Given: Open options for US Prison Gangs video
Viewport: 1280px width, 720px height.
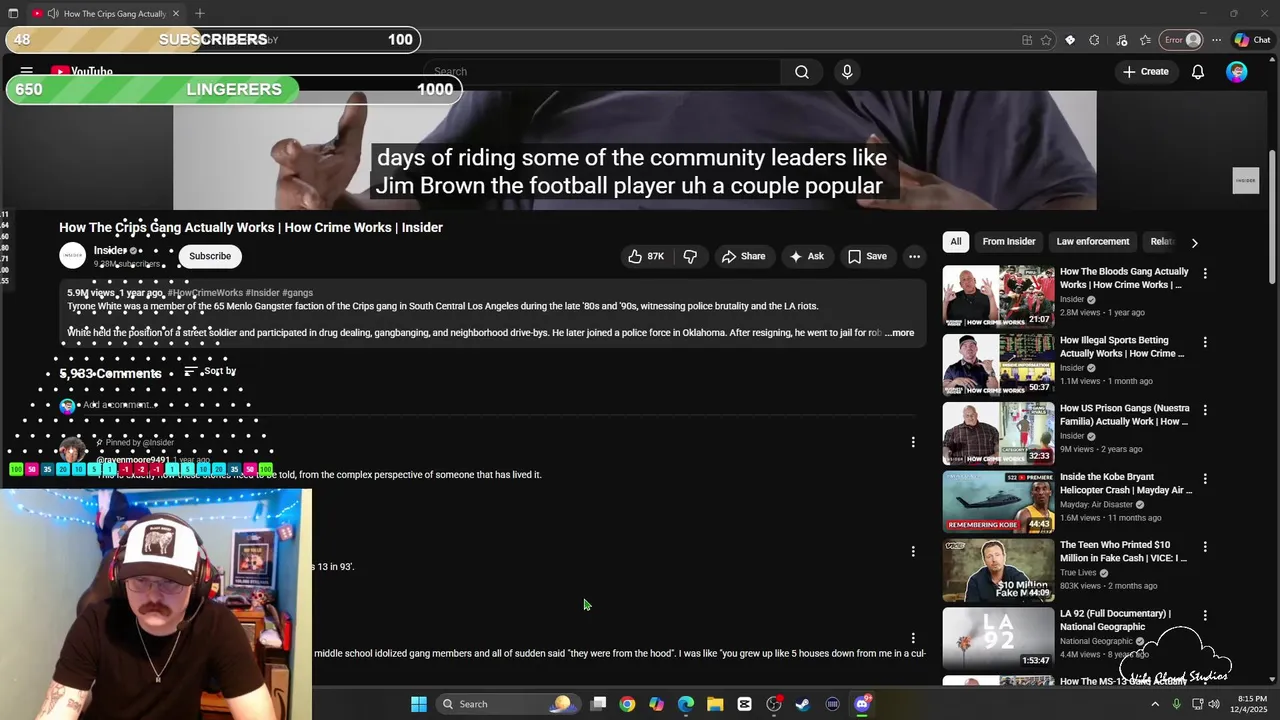Looking at the screenshot, I should (1205, 410).
